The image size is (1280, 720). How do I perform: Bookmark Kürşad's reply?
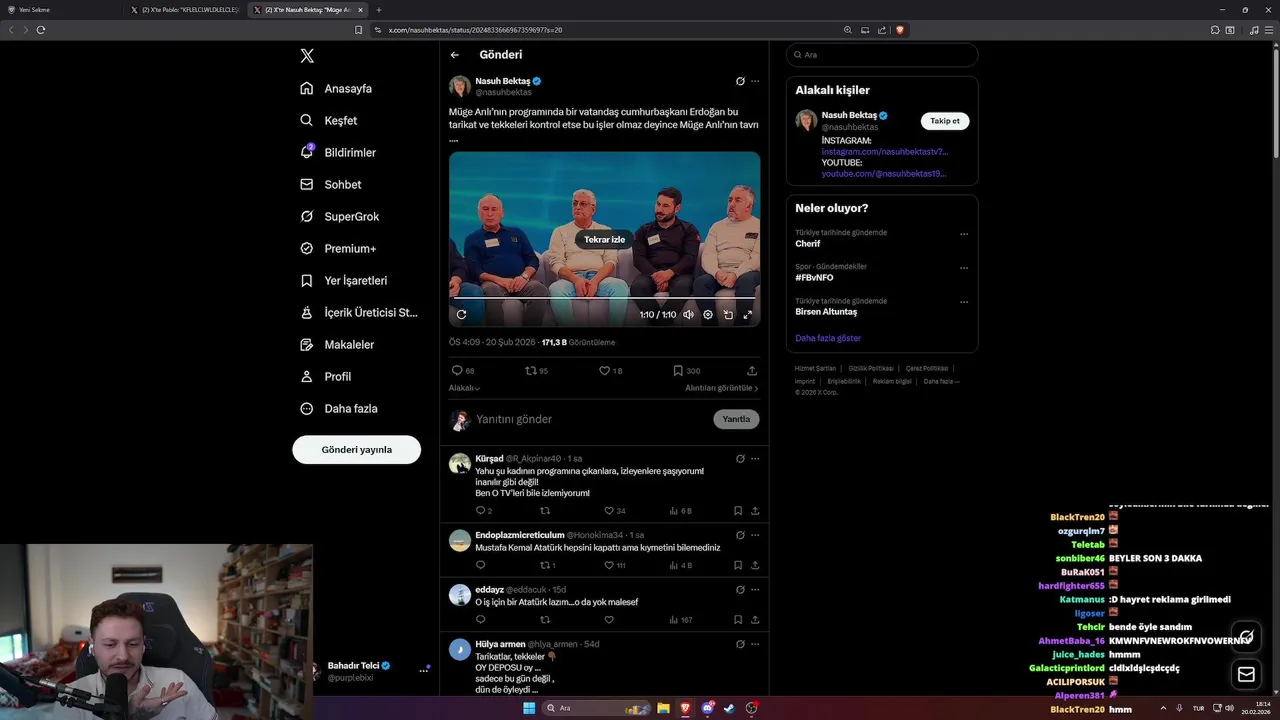pyautogui.click(x=738, y=511)
